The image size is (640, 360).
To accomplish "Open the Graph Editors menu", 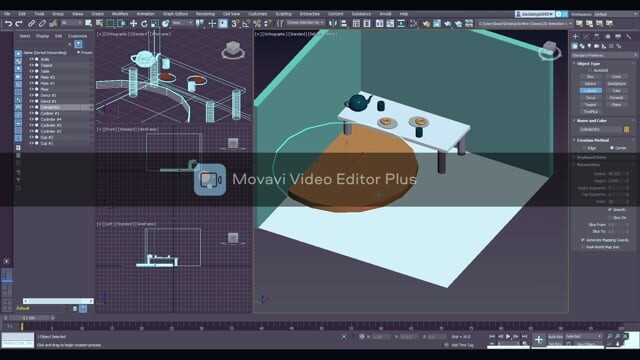I will (x=176, y=14).
